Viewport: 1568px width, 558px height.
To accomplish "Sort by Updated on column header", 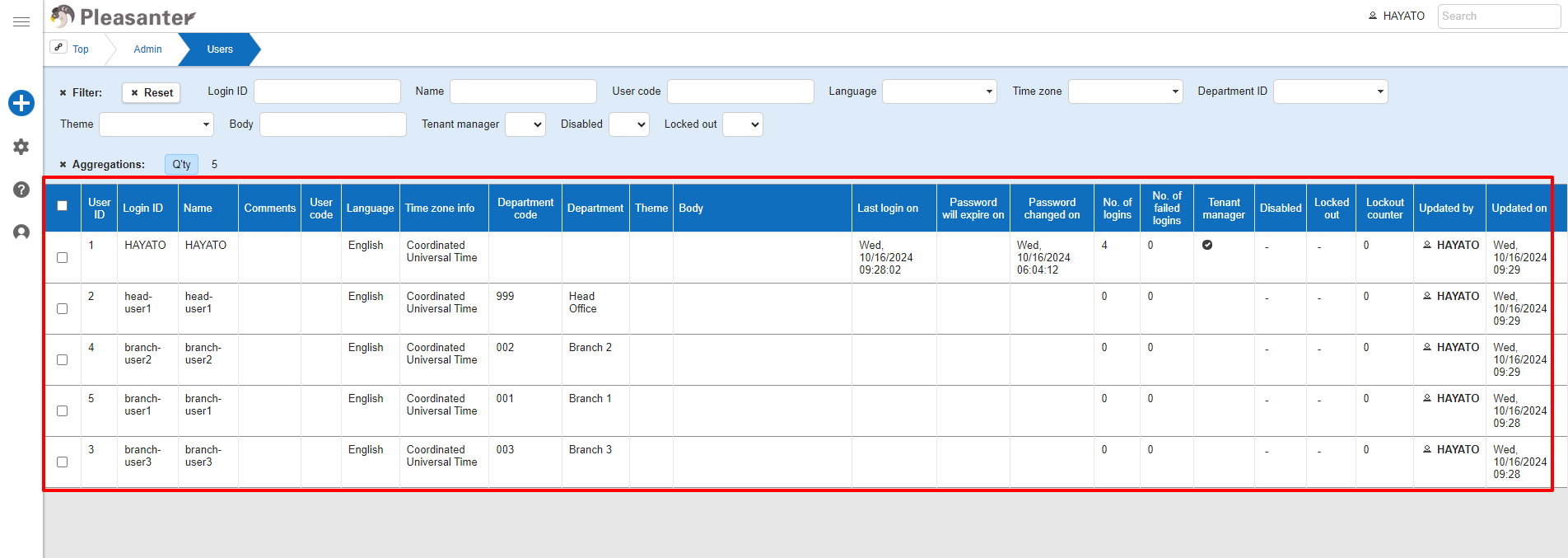I will [1519, 209].
